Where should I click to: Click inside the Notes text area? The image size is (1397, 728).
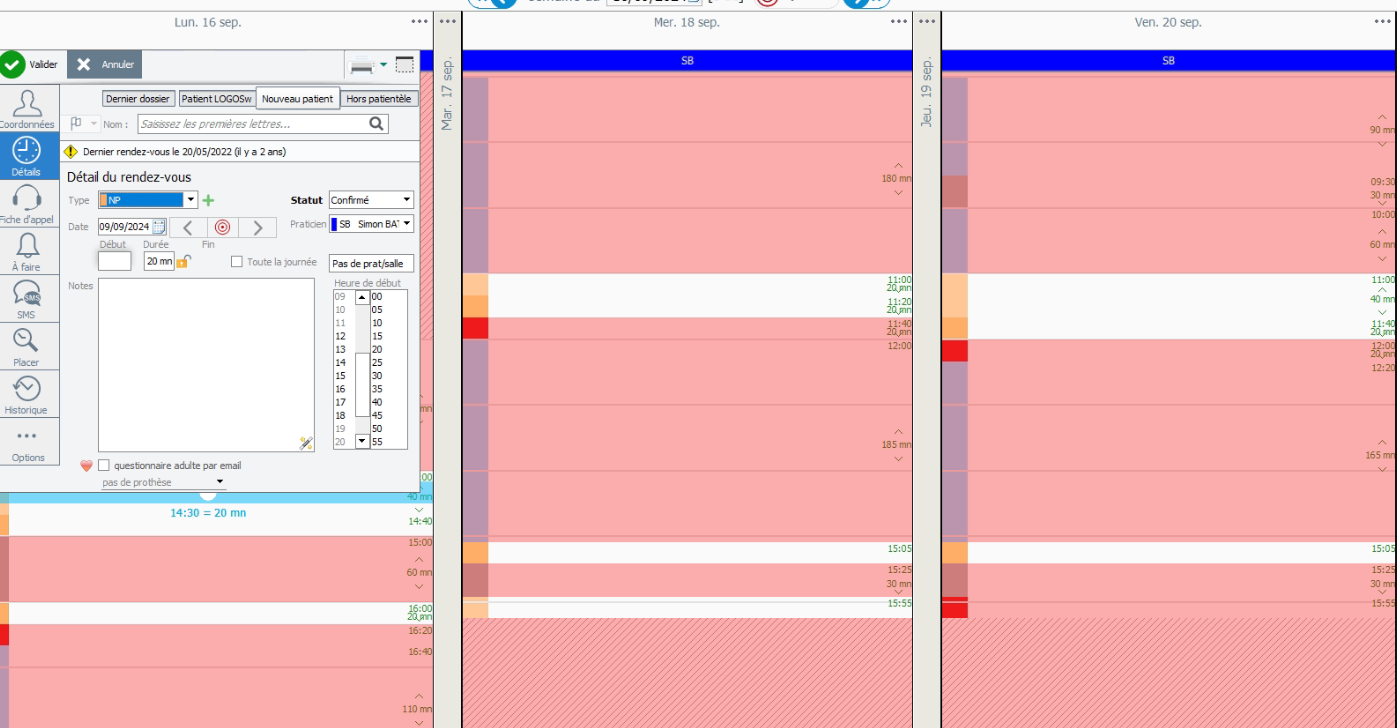point(207,365)
